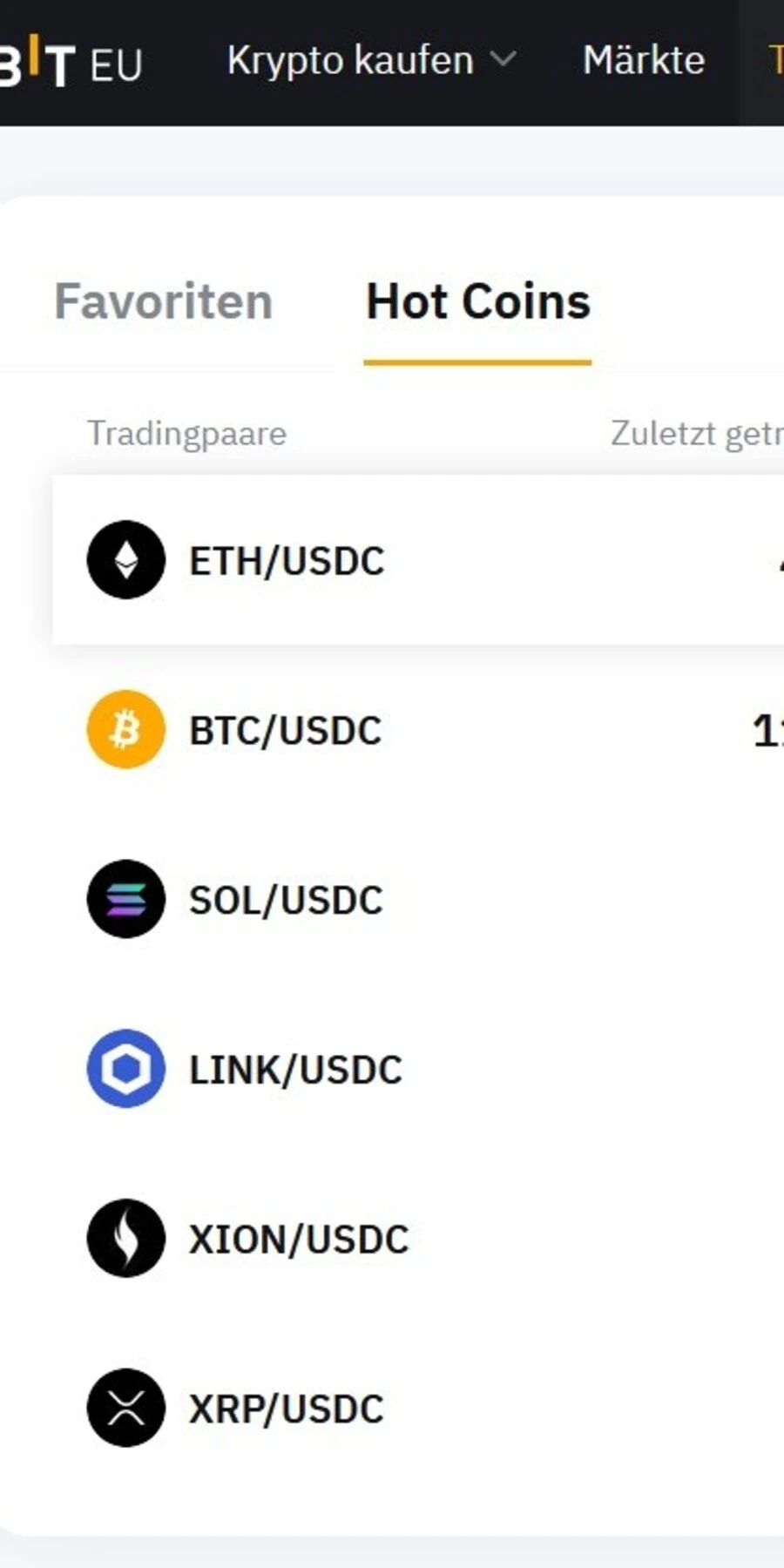The height and width of the screenshot is (1568, 784).
Task: Open the SOL/USDC trading pair
Action: click(x=286, y=899)
